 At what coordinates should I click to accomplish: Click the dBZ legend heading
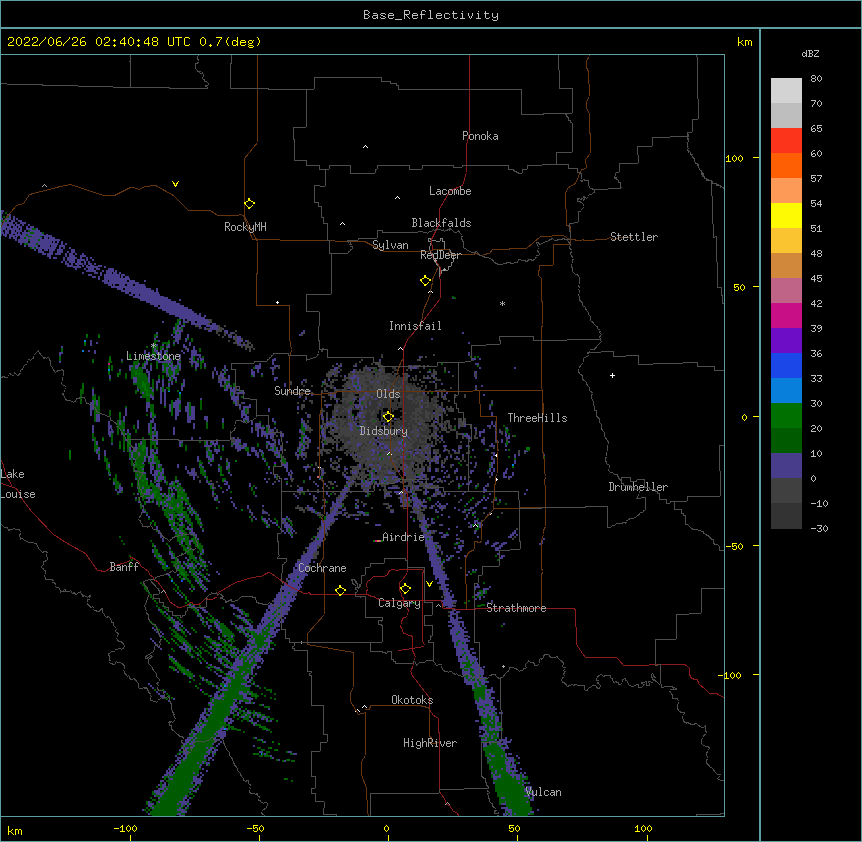(810, 53)
